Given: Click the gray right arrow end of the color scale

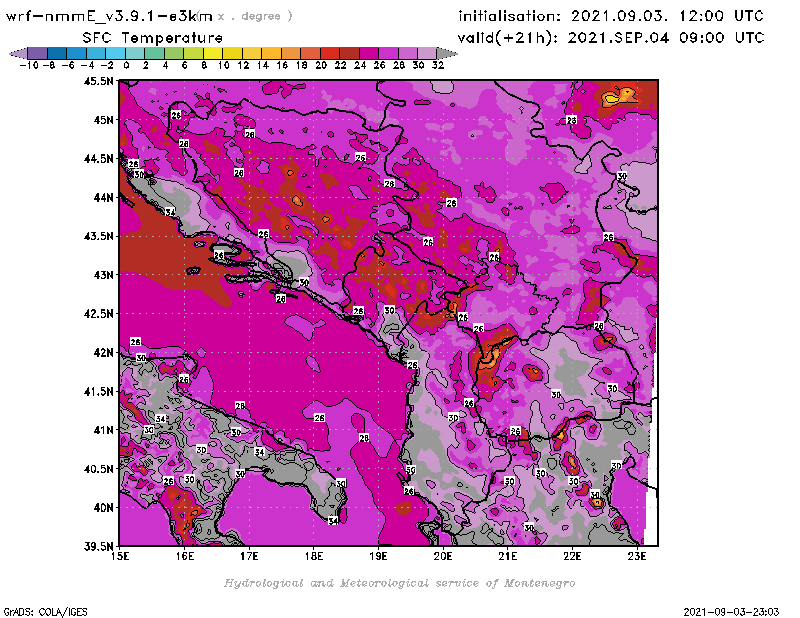Looking at the screenshot, I should pos(446,53).
